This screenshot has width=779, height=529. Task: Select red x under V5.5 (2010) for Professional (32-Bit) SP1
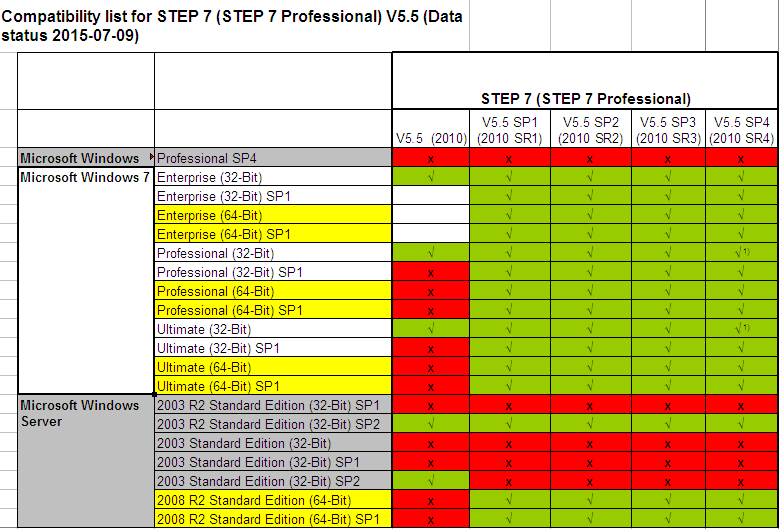coord(431,272)
